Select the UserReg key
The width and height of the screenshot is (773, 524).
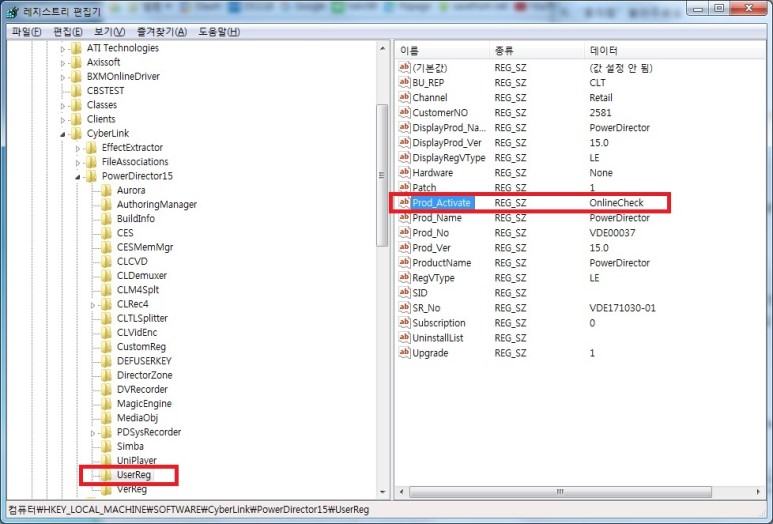pos(134,475)
